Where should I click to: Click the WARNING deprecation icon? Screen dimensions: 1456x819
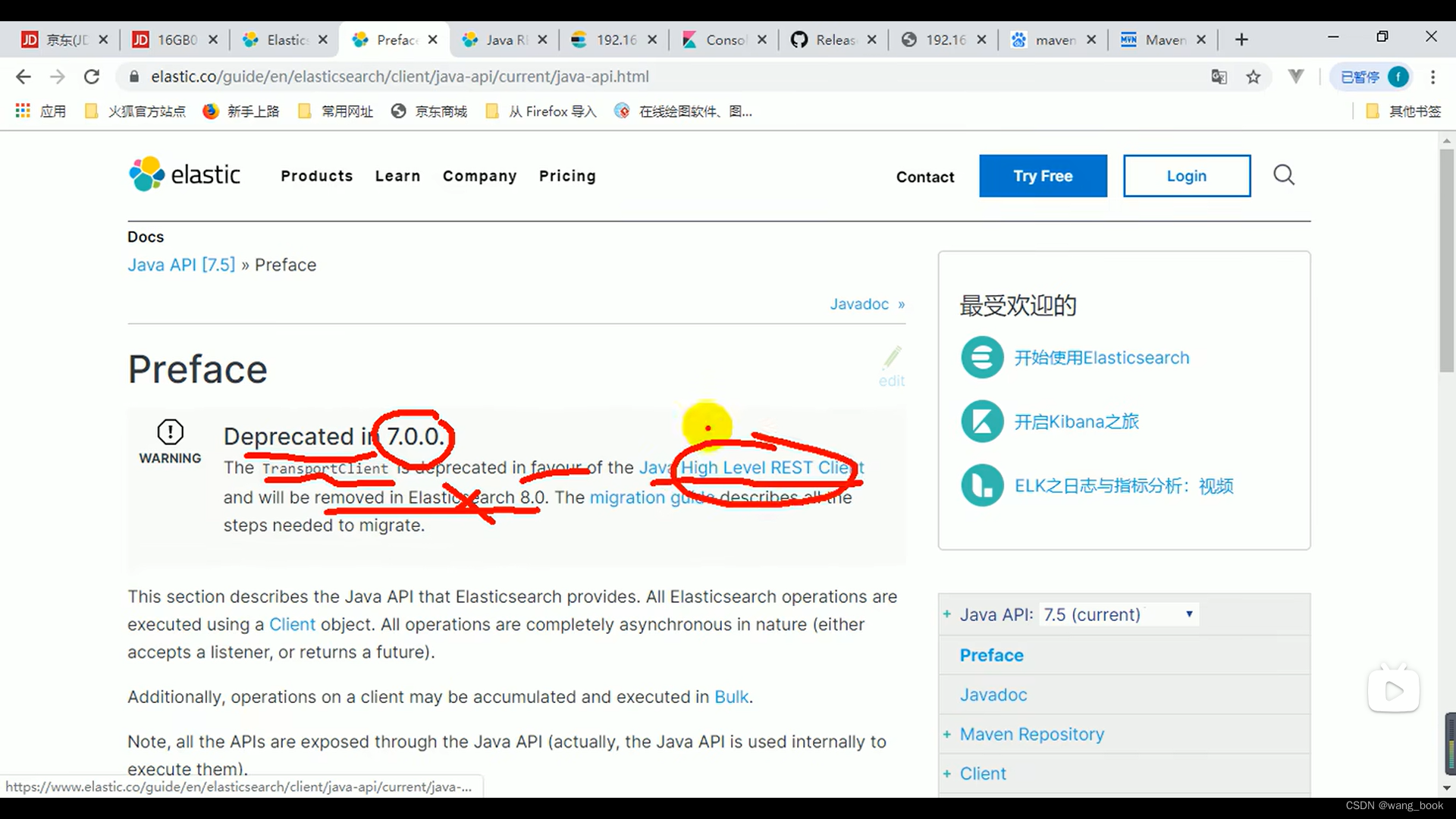coord(169,432)
